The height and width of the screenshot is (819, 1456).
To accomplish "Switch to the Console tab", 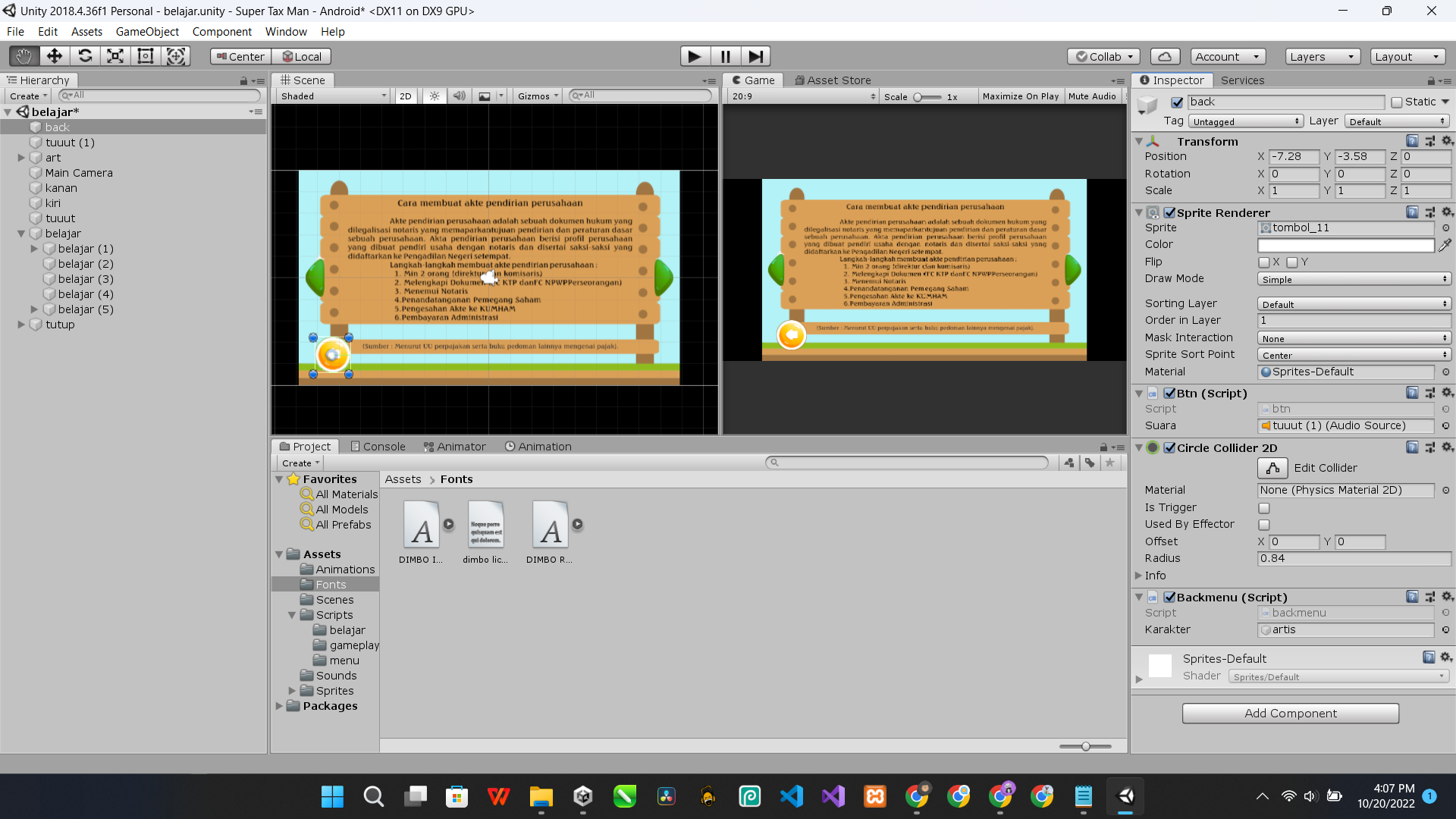I will (x=378, y=447).
